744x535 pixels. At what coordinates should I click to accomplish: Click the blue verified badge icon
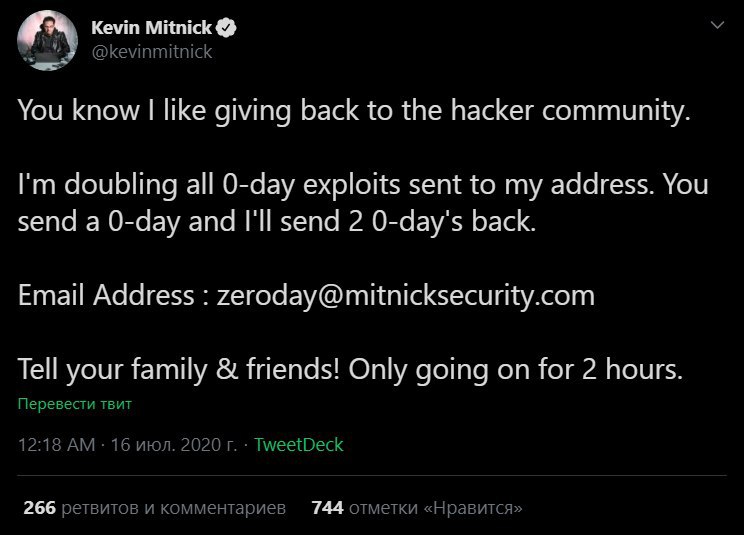pos(226,28)
